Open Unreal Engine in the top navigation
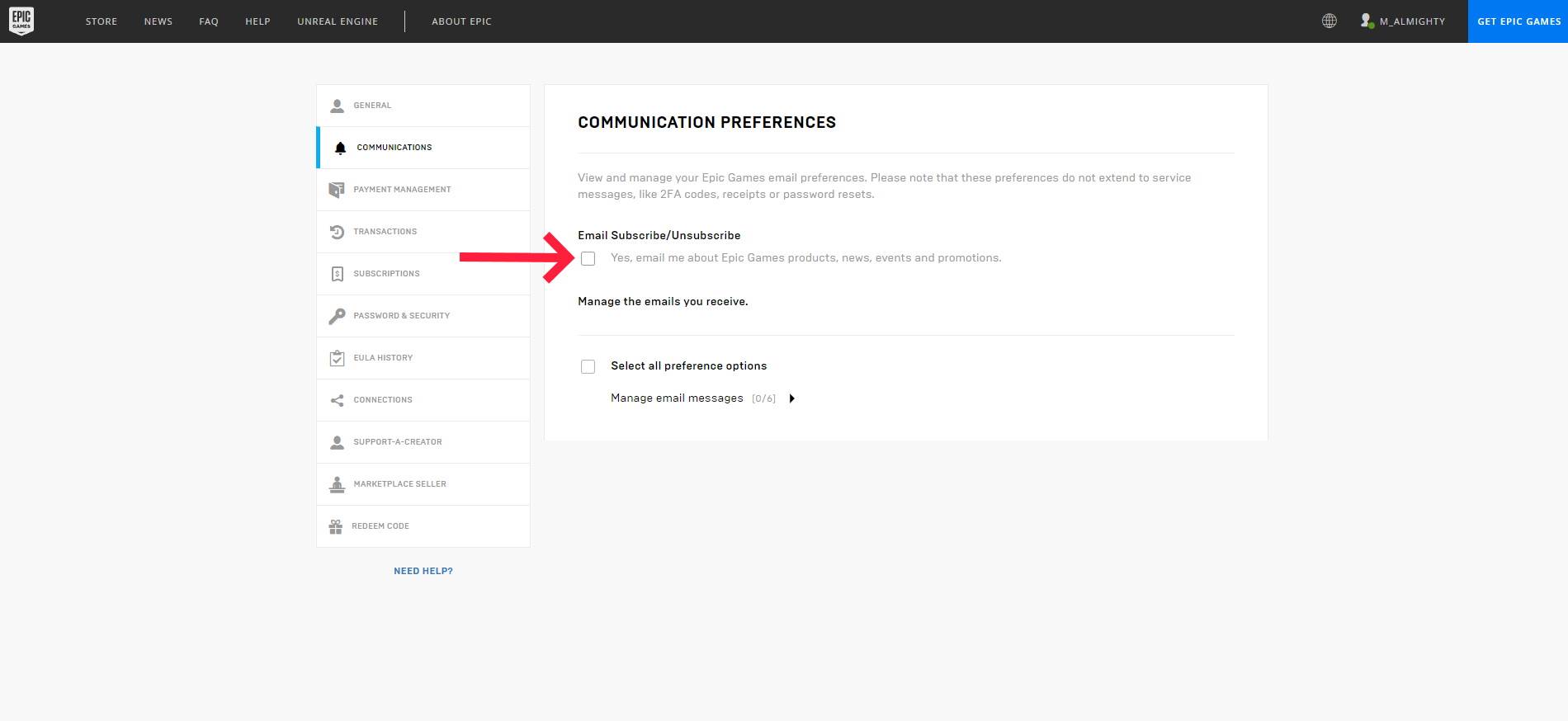1568x721 pixels. [338, 21]
